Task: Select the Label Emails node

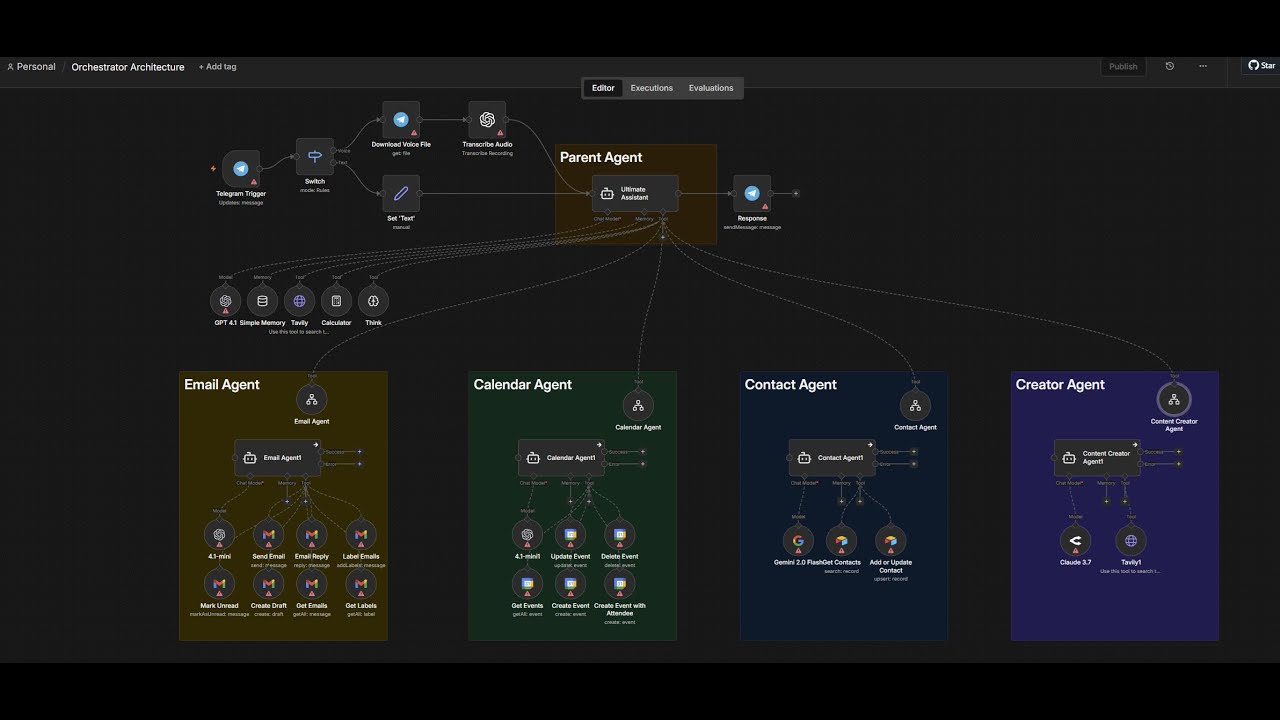Action: (361, 535)
